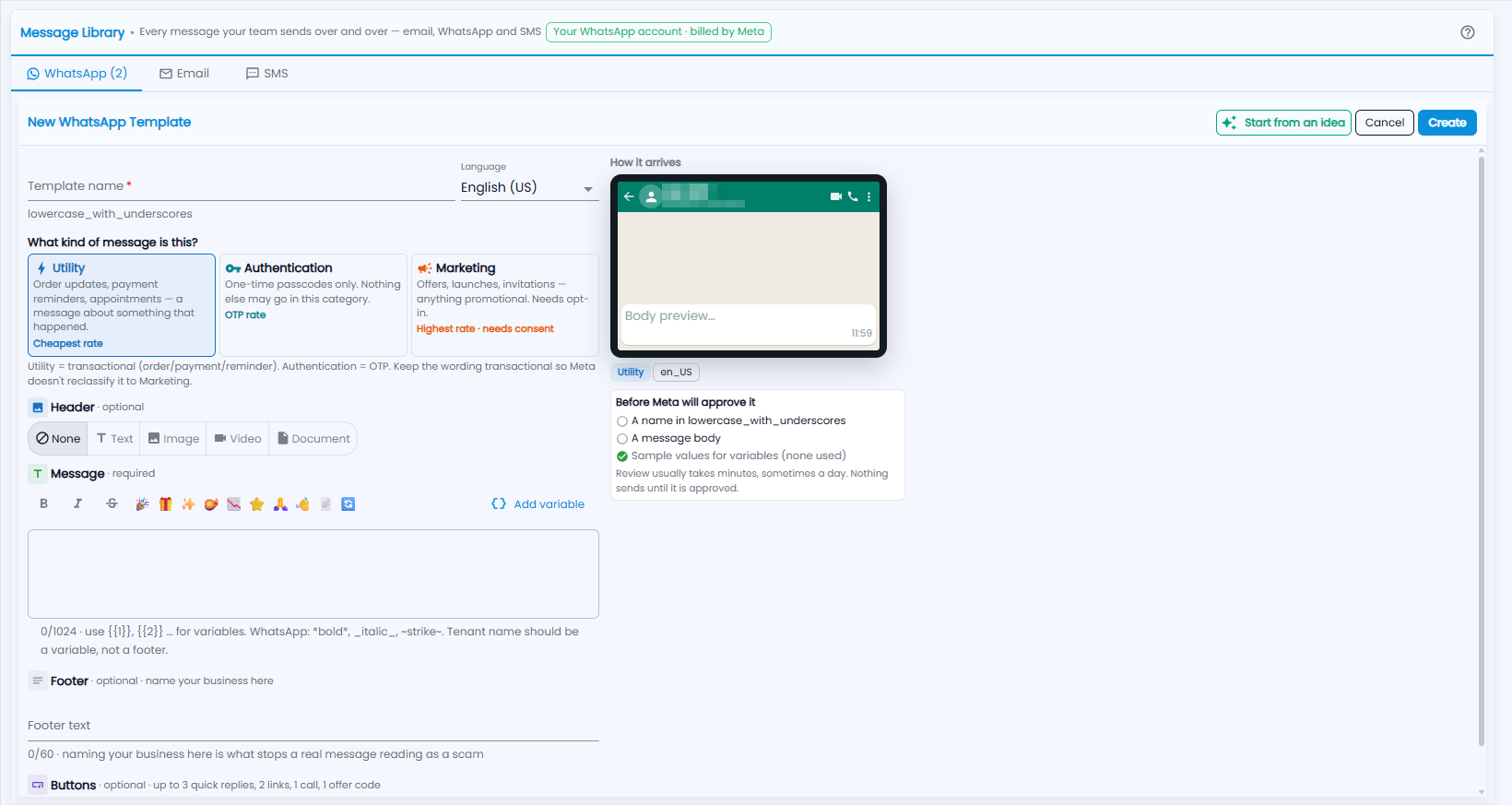Select the Authentication message category

click(x=313, y=305)
